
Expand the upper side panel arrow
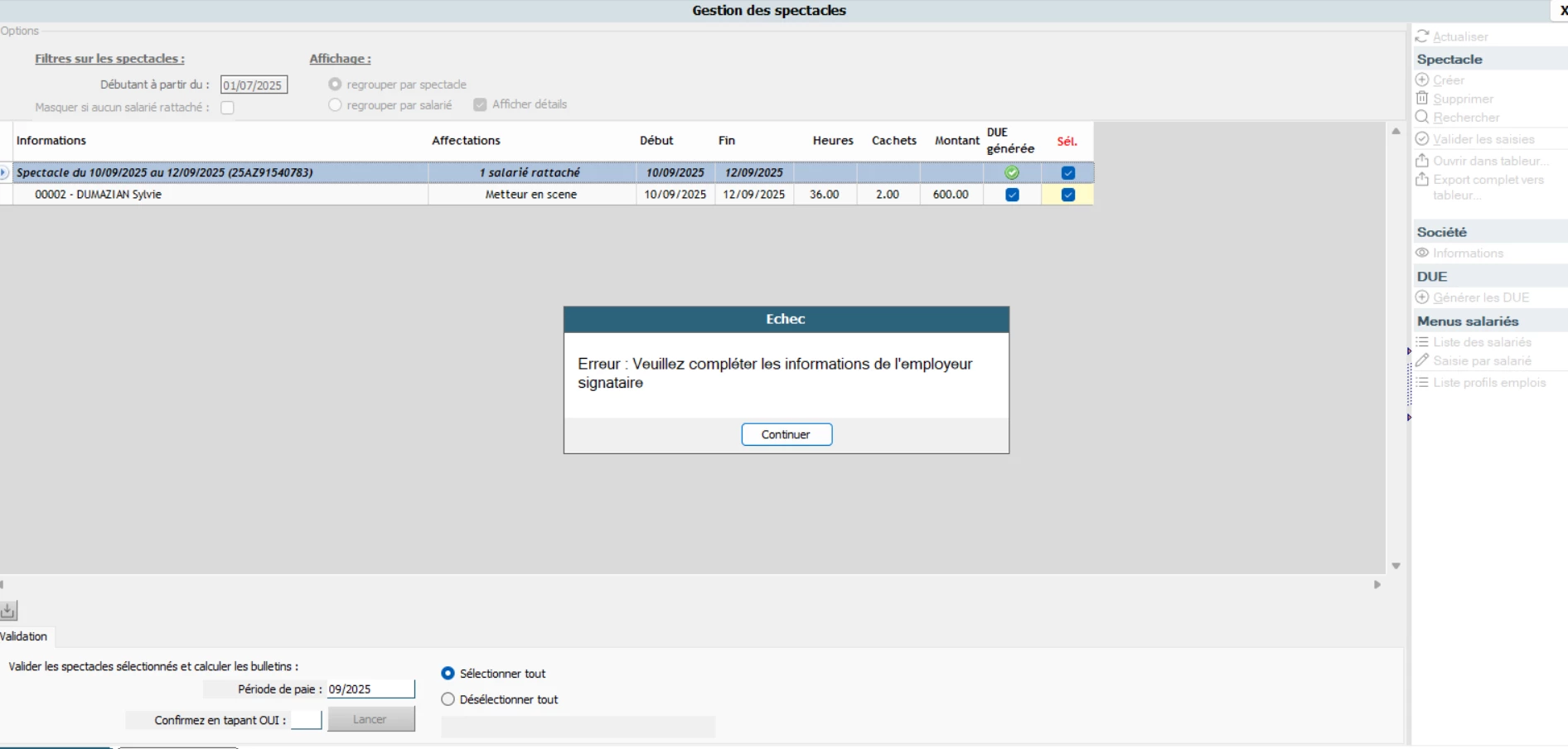pos(1409,352)
